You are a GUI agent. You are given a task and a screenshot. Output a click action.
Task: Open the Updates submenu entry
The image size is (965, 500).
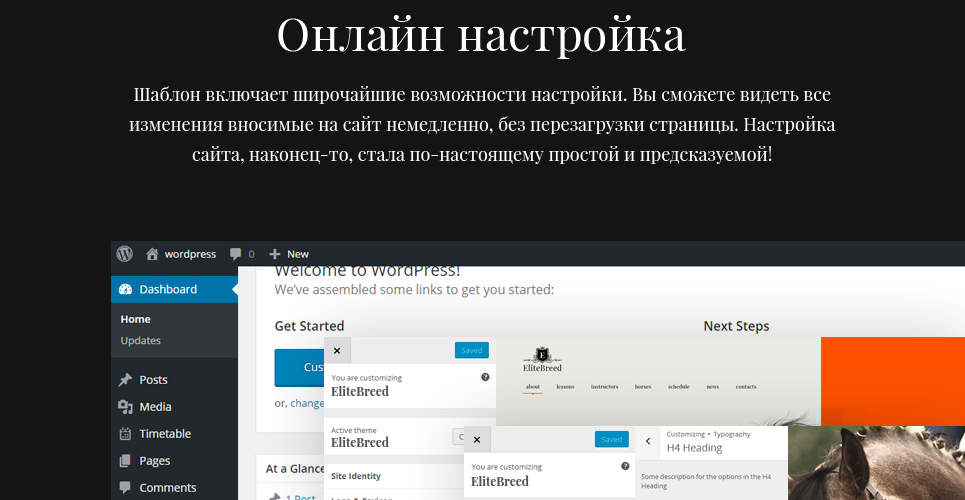[x=140, y=341]
